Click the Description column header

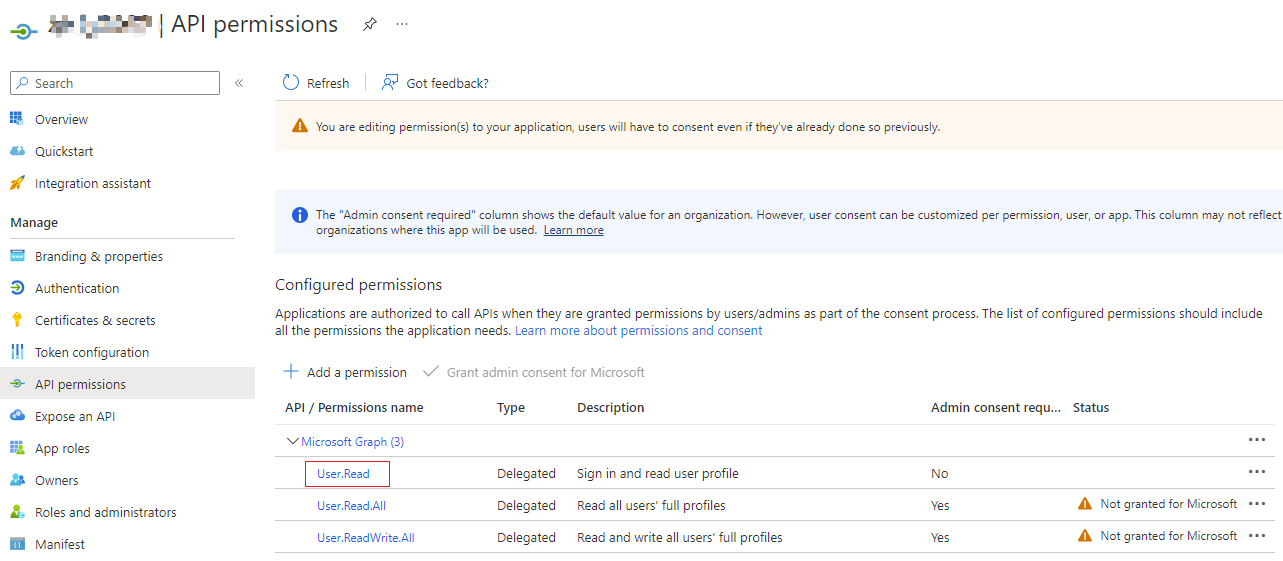(610, 407)
